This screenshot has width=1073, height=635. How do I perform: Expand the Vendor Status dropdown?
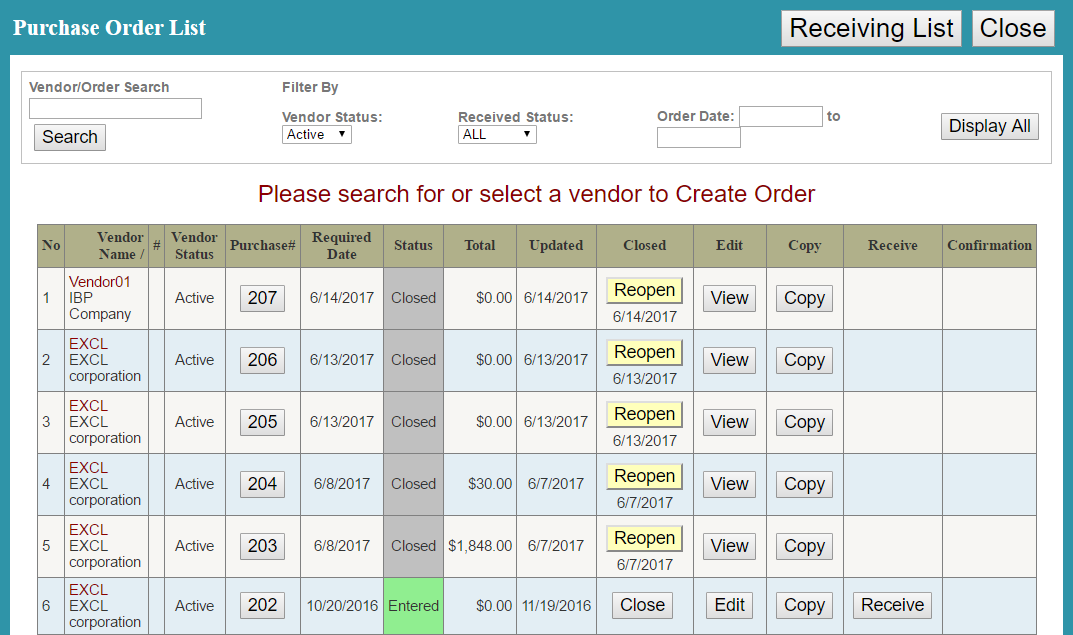[x=316, y=134]
